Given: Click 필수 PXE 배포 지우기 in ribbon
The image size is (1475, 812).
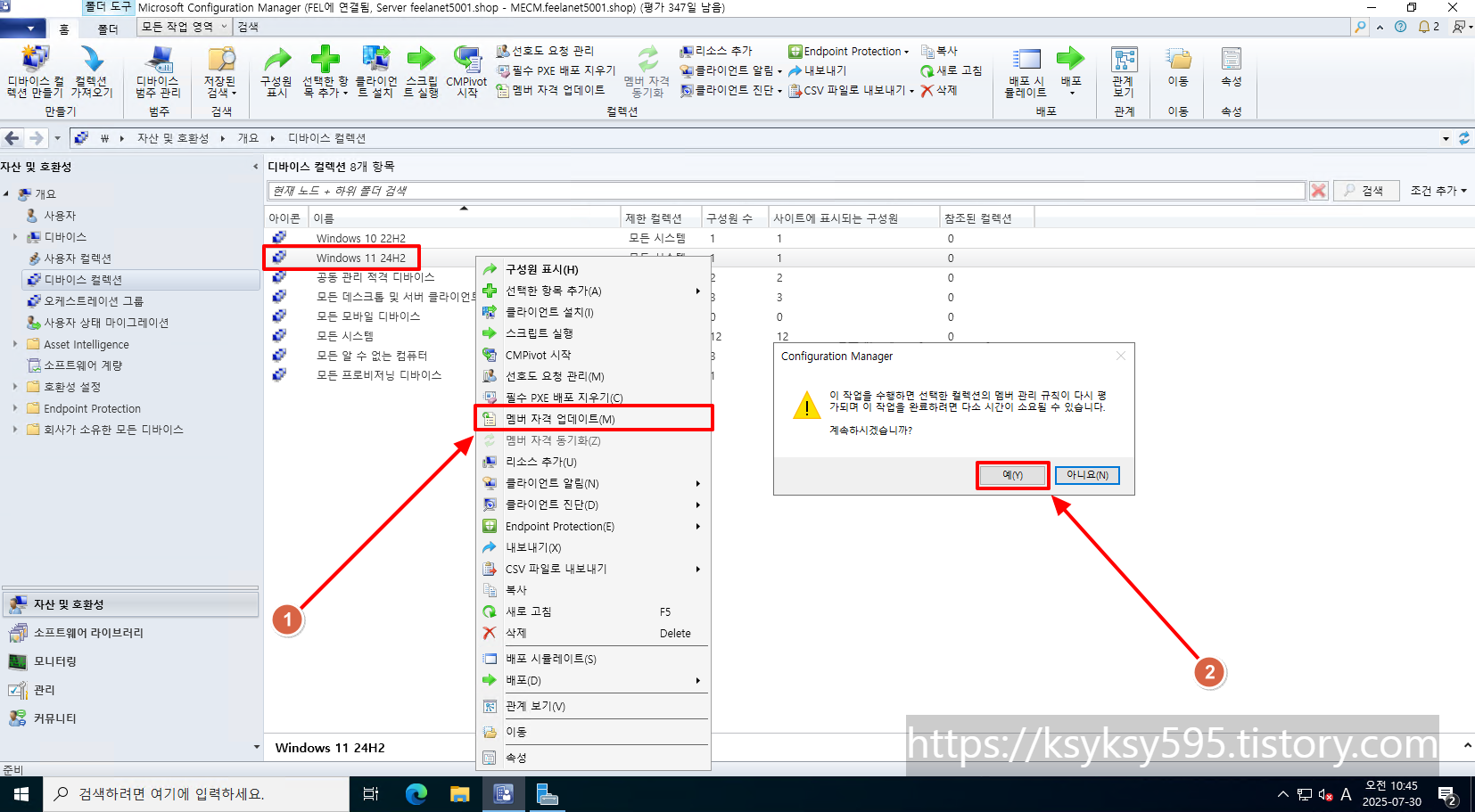Looking at the screenshot, I should [x=556, y=70].
